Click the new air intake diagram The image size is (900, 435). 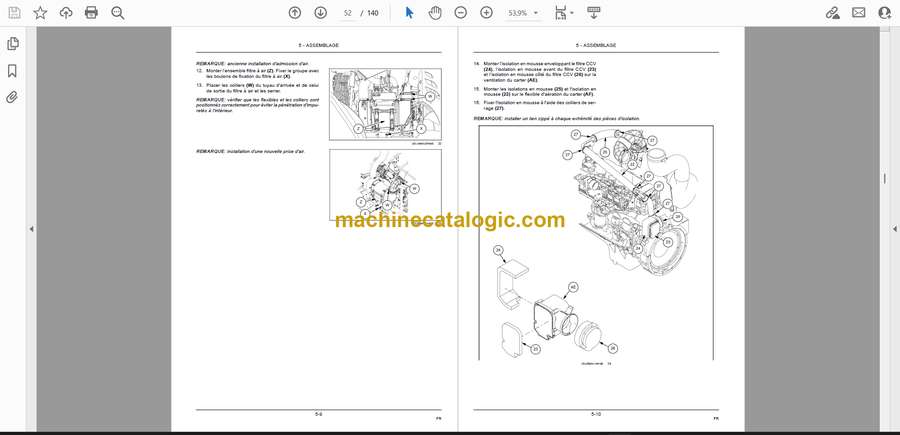(385, 185)
